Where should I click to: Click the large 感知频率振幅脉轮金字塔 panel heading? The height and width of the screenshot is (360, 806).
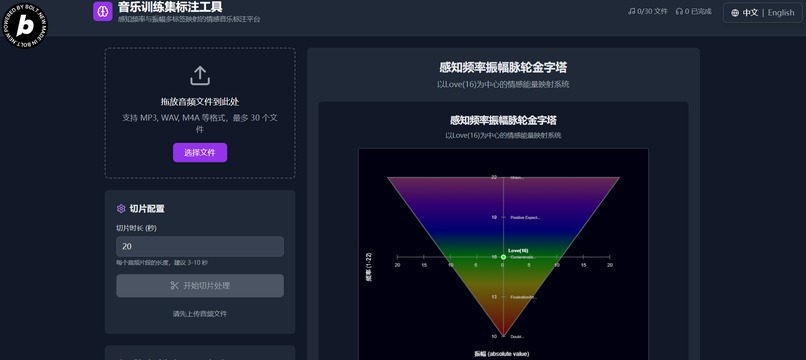point(503,67)
